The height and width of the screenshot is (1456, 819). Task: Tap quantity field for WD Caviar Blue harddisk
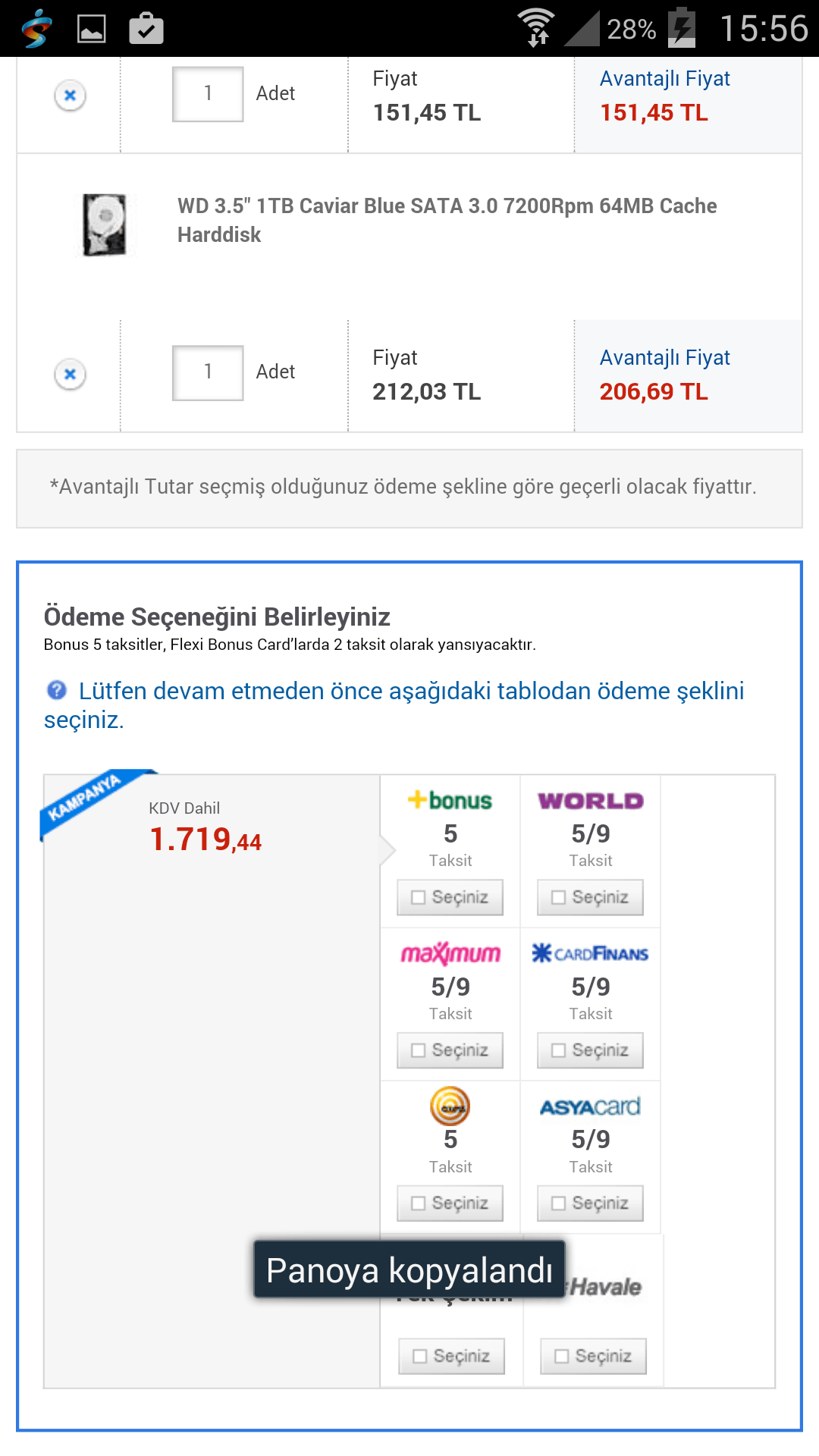point(208,372)
